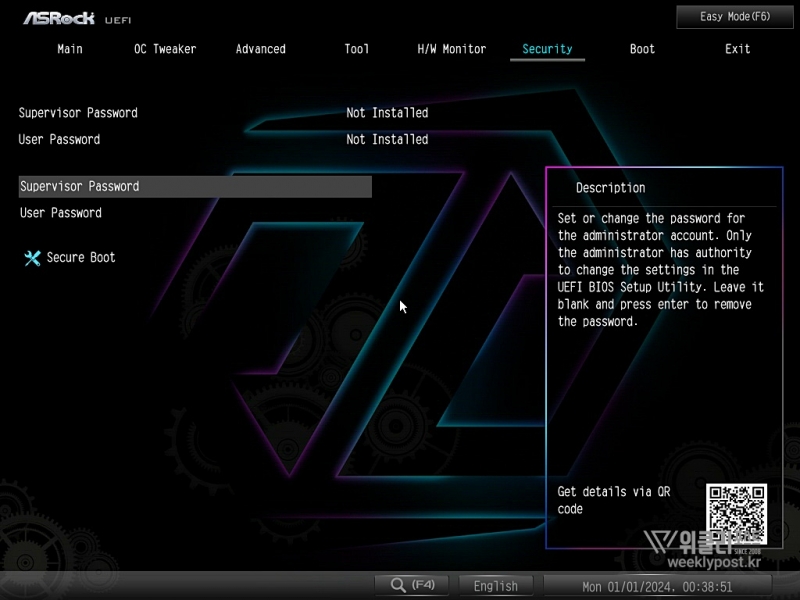Select the highlighted Supervisor Password entry
The height and width of the screenshot is (600, 800).
[195, 187]
